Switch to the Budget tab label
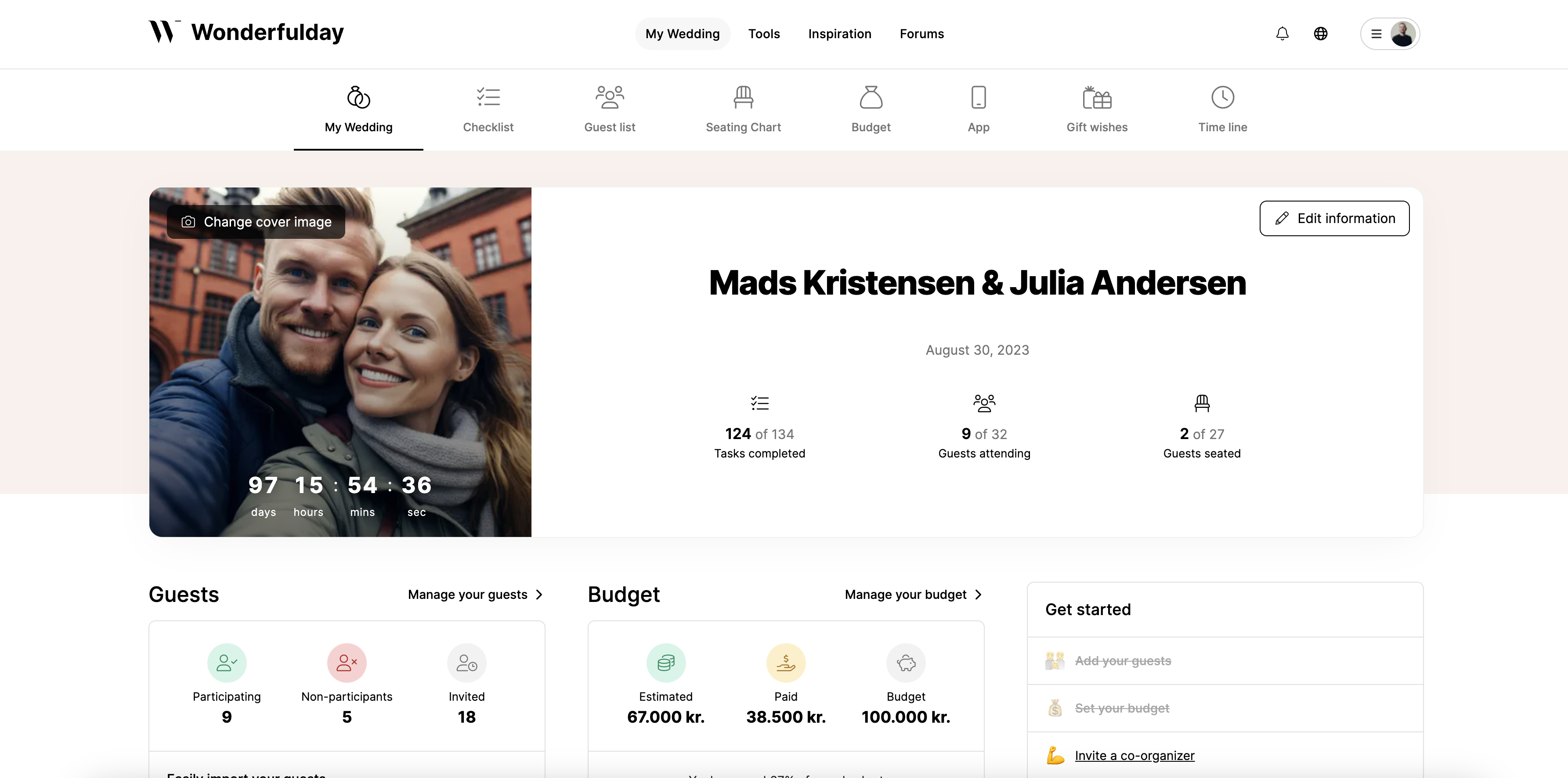Image resolution: width=1568 pixels, height=778 pixels. tap(871, 127)
